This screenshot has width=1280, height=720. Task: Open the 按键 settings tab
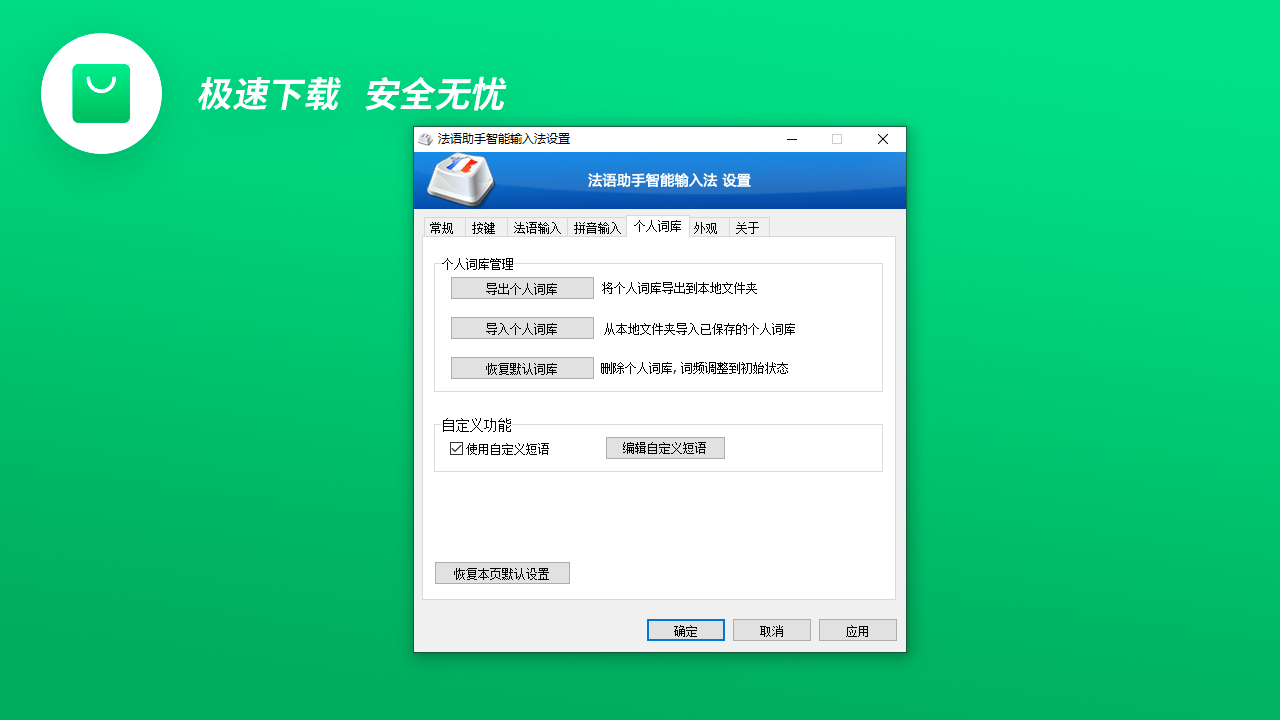[484, 227]
